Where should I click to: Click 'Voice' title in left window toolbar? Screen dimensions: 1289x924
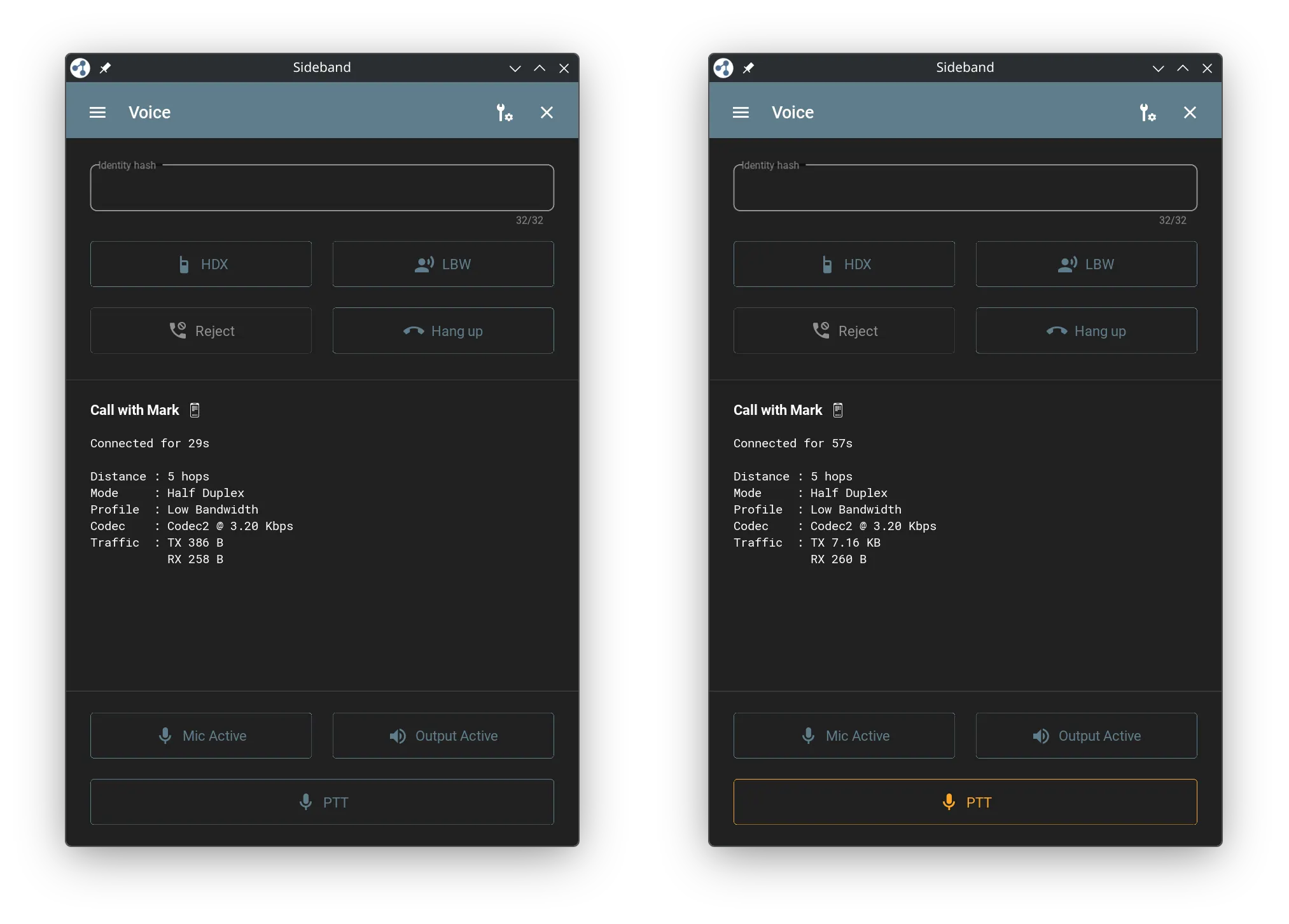tap(150, 113)
